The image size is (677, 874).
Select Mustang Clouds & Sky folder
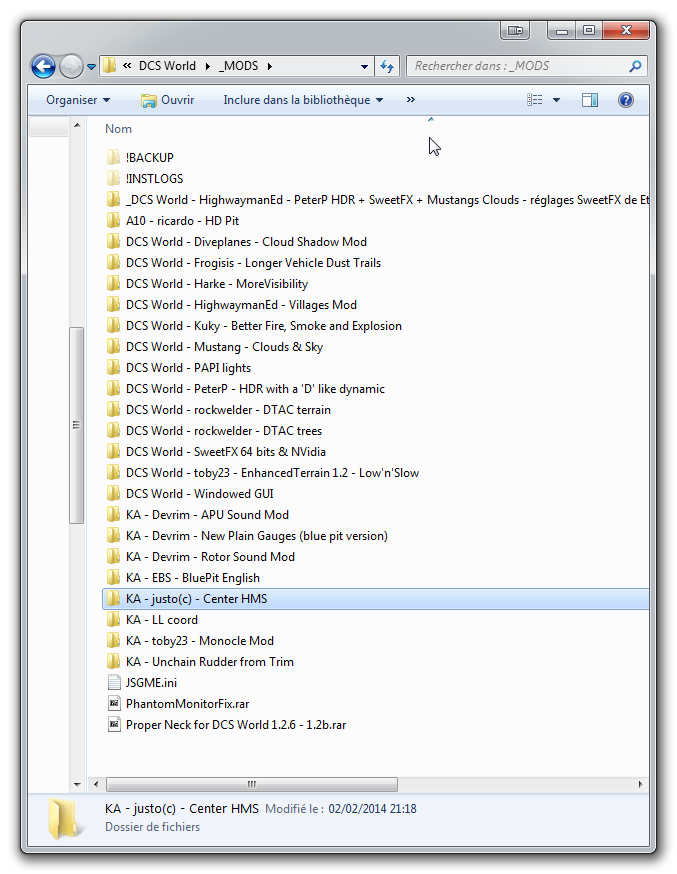tap(215, 347)
